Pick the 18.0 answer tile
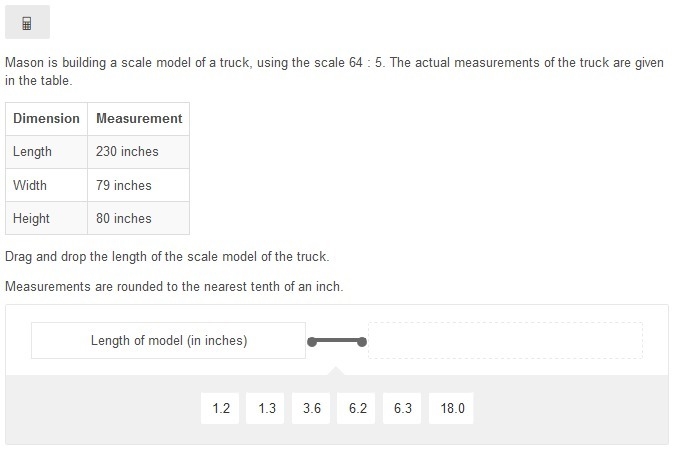675x449 pixels. pos(451,408)
